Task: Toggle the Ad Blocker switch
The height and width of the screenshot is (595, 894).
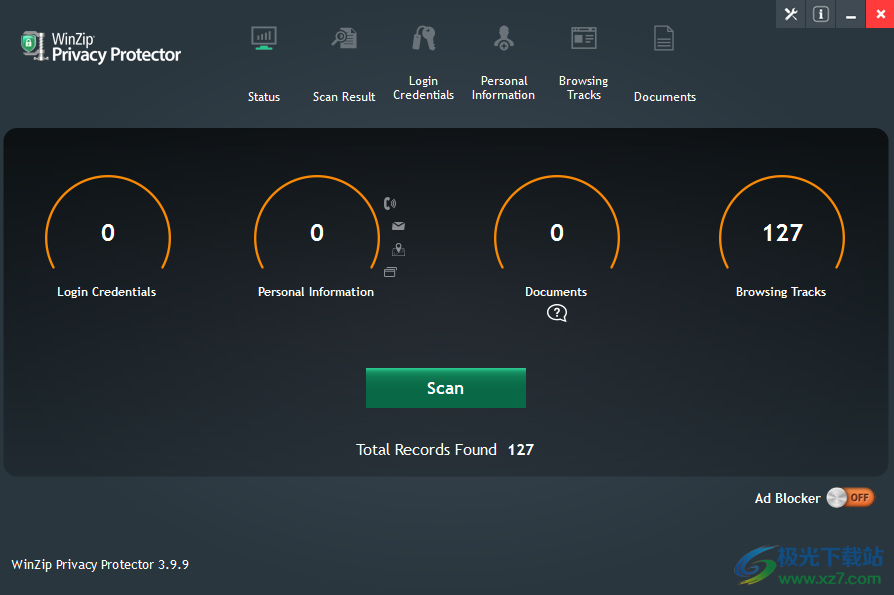Action: click(x=850, y=498)
